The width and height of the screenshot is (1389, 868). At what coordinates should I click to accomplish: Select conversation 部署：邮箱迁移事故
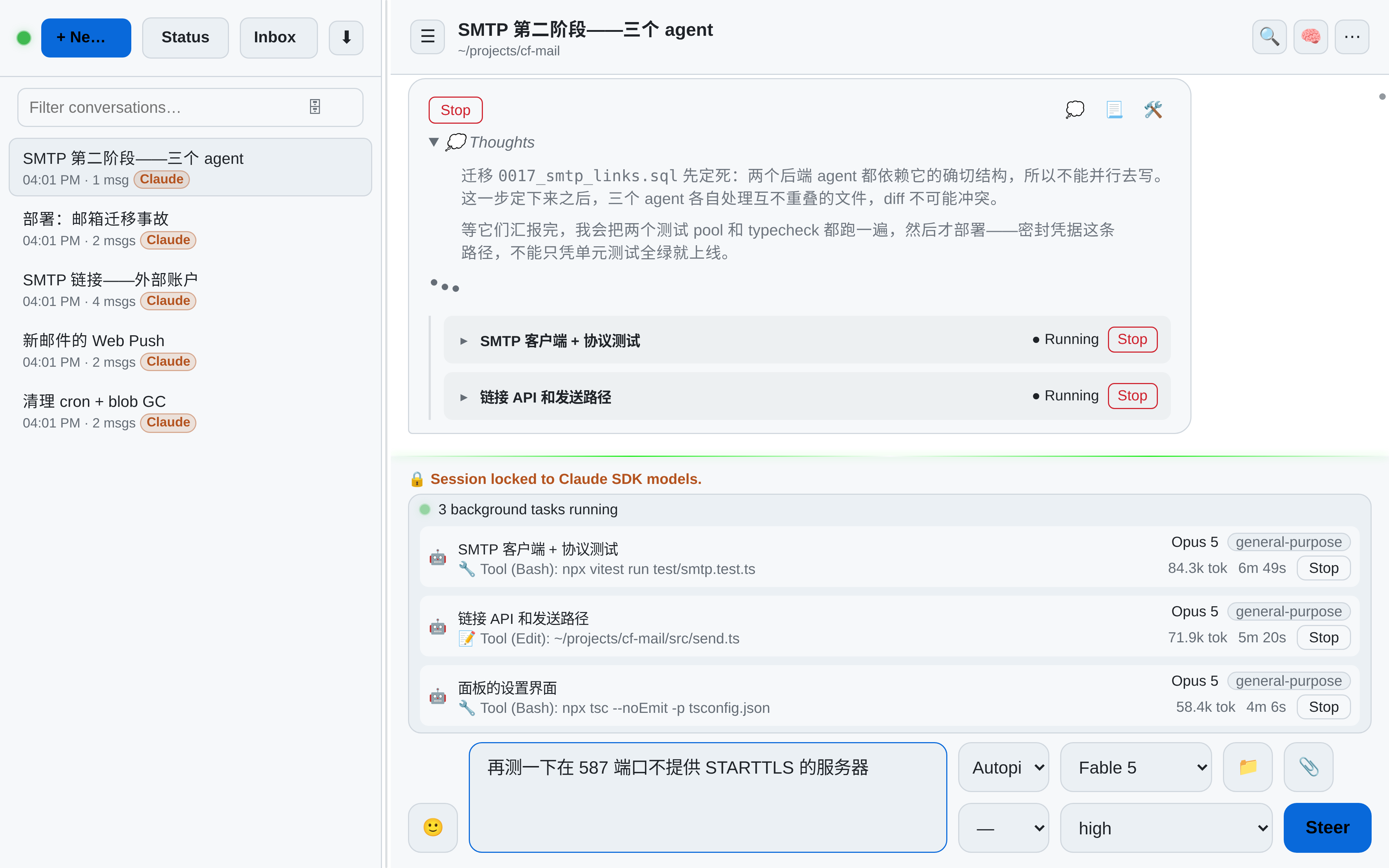point(191,229)
